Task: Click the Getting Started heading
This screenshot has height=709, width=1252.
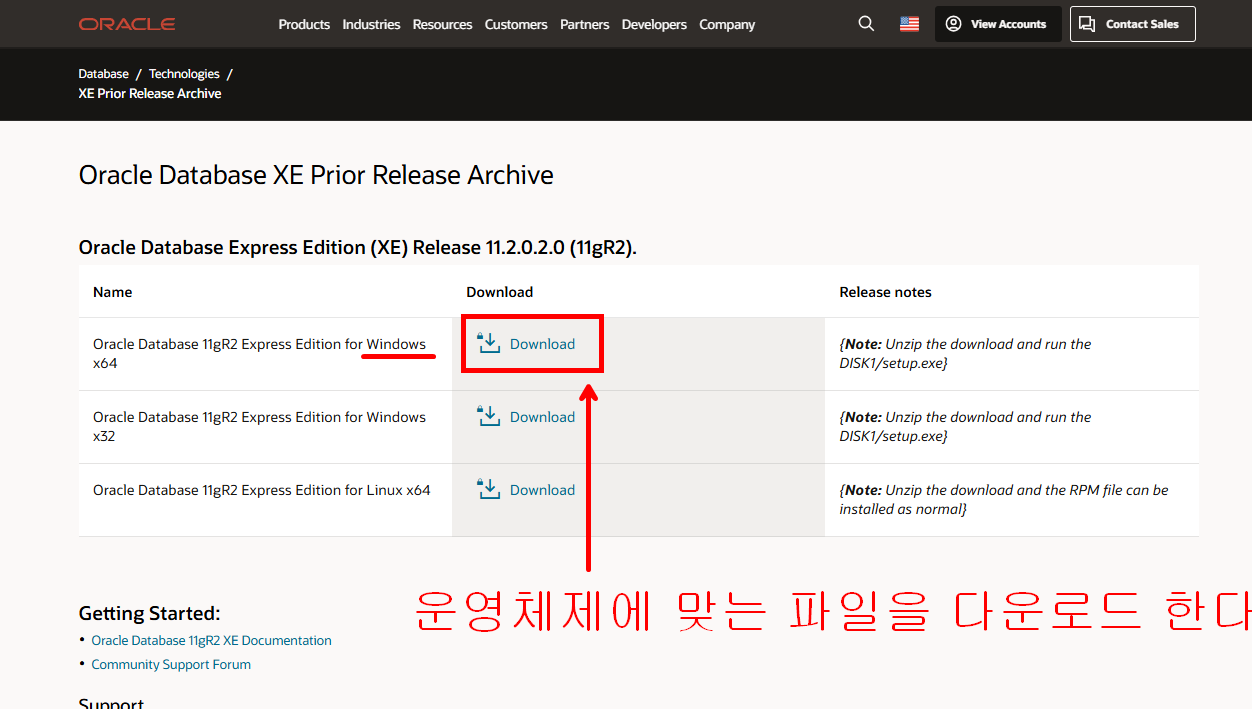Action: pyautogui.click(x=149, y=613)
